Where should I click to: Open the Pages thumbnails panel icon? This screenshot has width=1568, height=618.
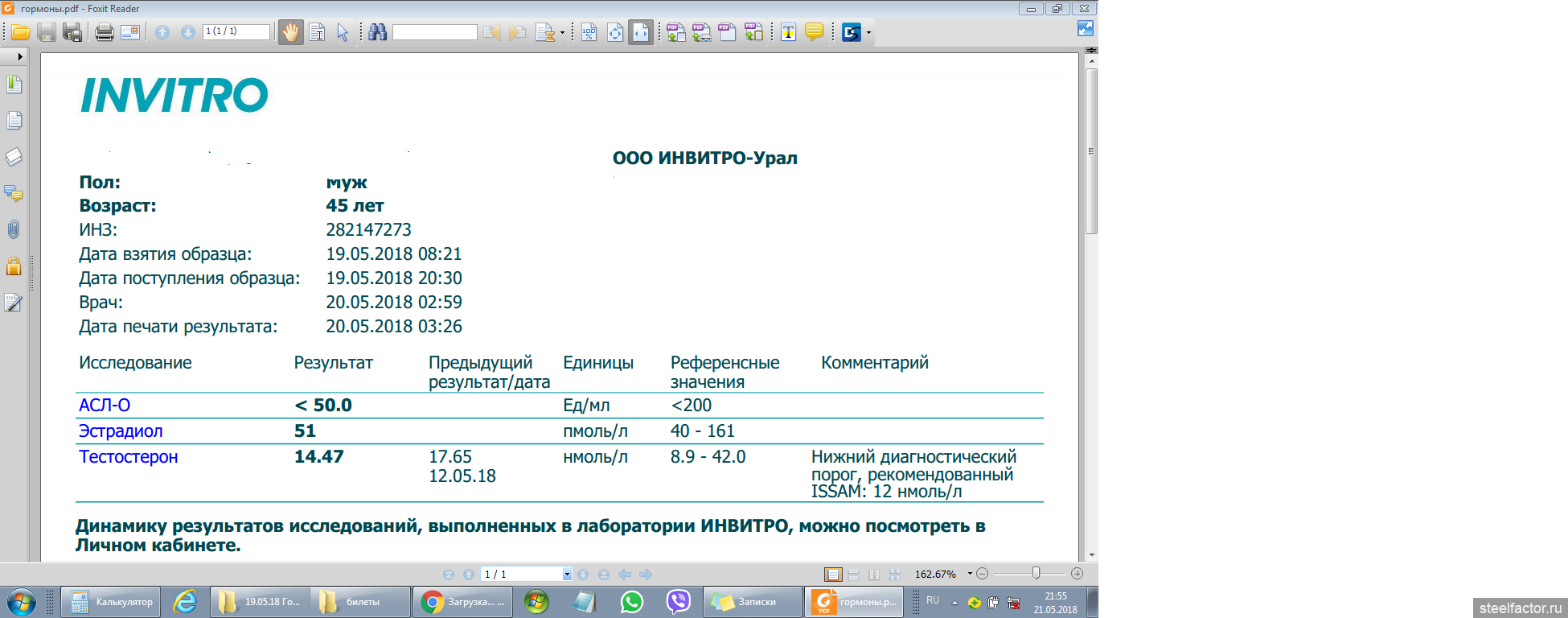pos(14,121)
